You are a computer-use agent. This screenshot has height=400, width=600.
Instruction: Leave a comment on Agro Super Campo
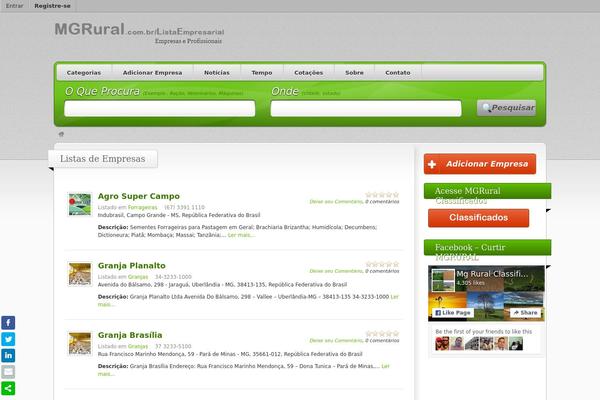(x=336, y=202)
